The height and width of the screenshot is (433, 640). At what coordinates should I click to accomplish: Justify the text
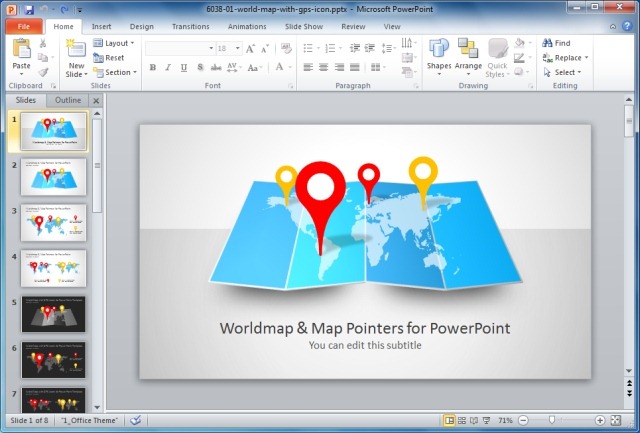[355, 67]
